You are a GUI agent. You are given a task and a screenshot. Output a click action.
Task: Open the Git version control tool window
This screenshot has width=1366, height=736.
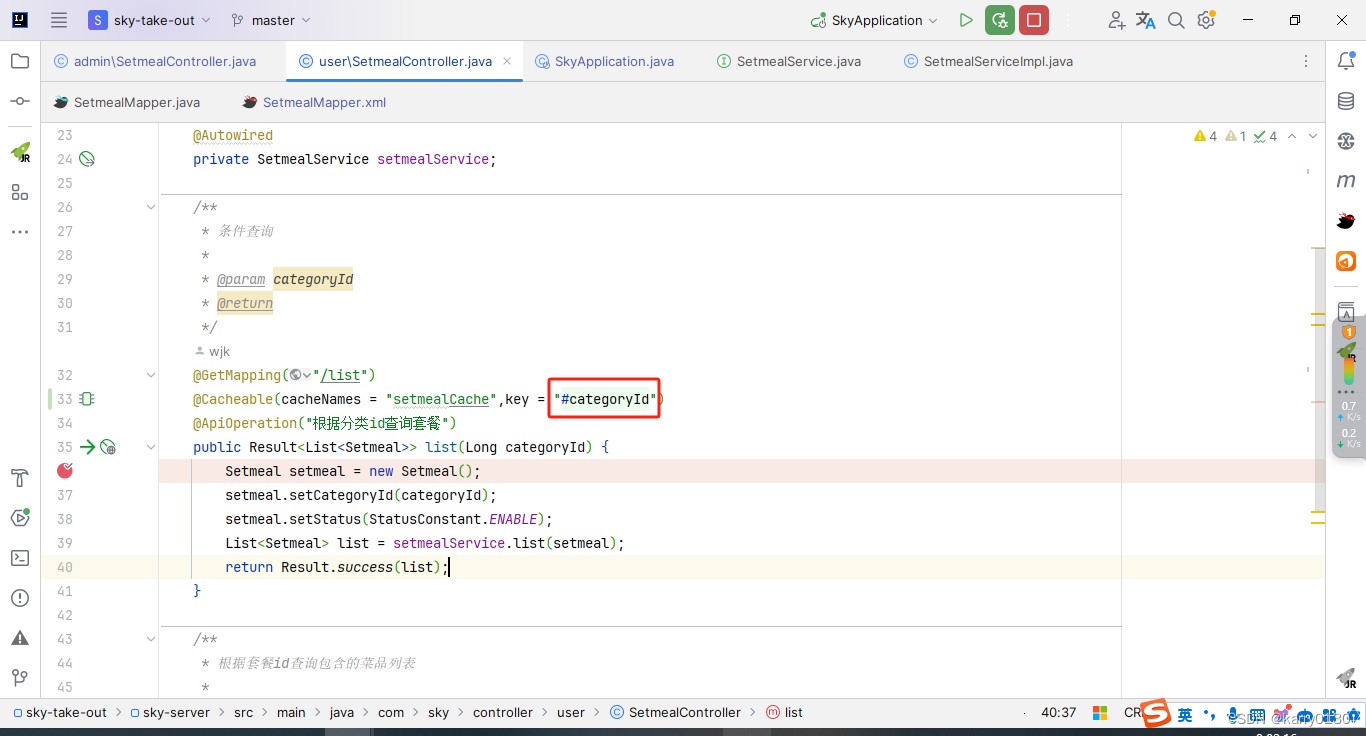tap(20, 677)
